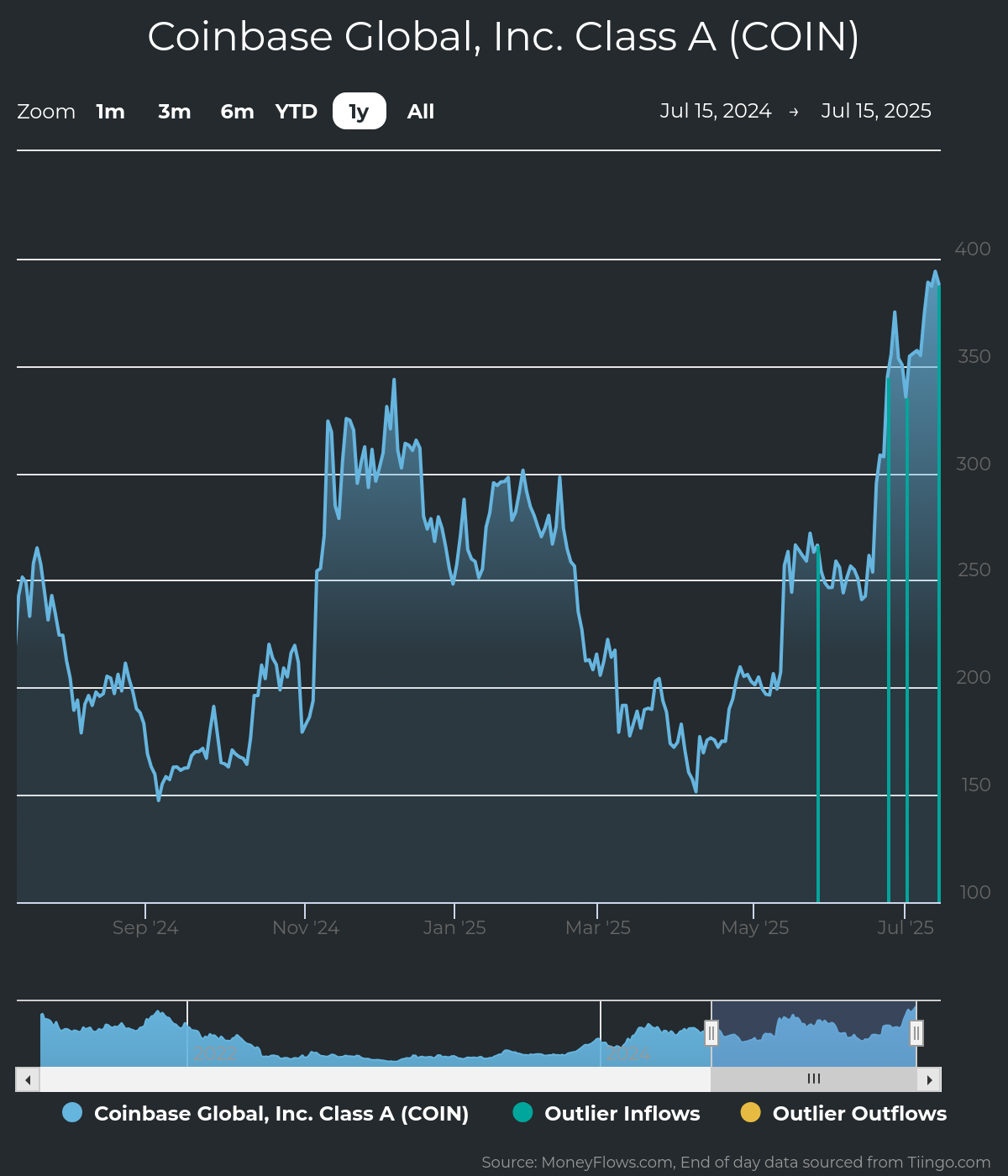Click the Mar '25 axis label

[x=598, y=928]
